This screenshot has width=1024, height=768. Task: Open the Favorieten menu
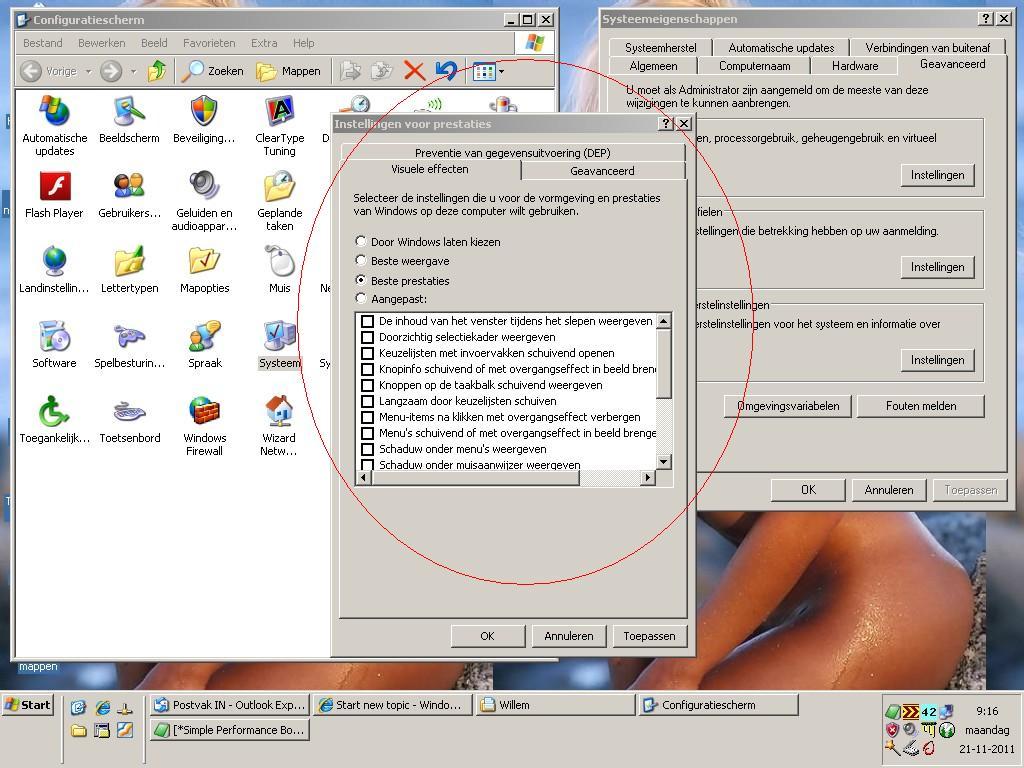click(209, 43)
